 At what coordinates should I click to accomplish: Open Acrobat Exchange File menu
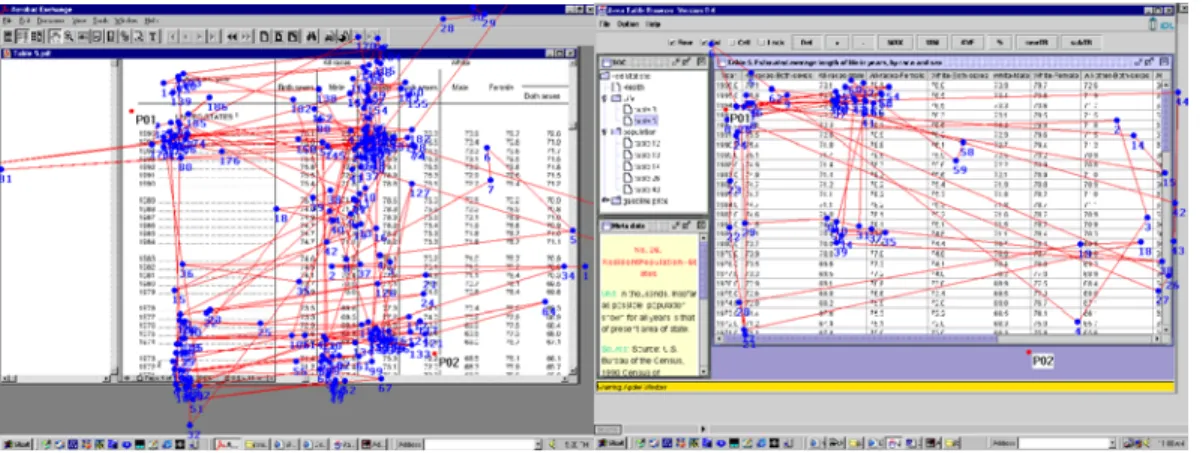coord(9,21)
